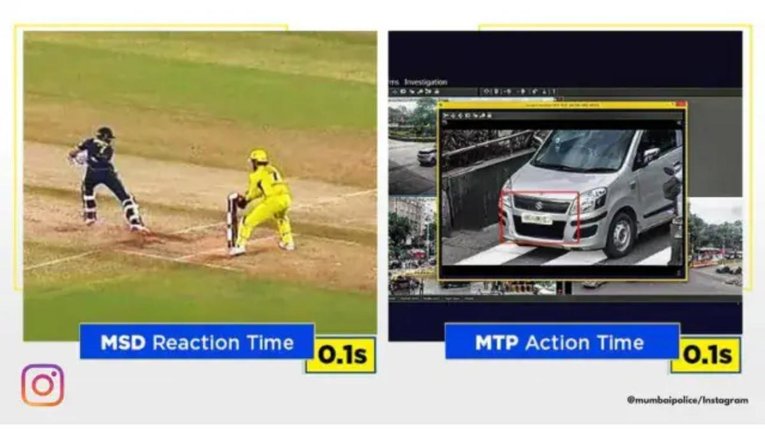This screenshot has width=765, height=430.
Task: Select the red license plate detection box
Action: (540, 217)
